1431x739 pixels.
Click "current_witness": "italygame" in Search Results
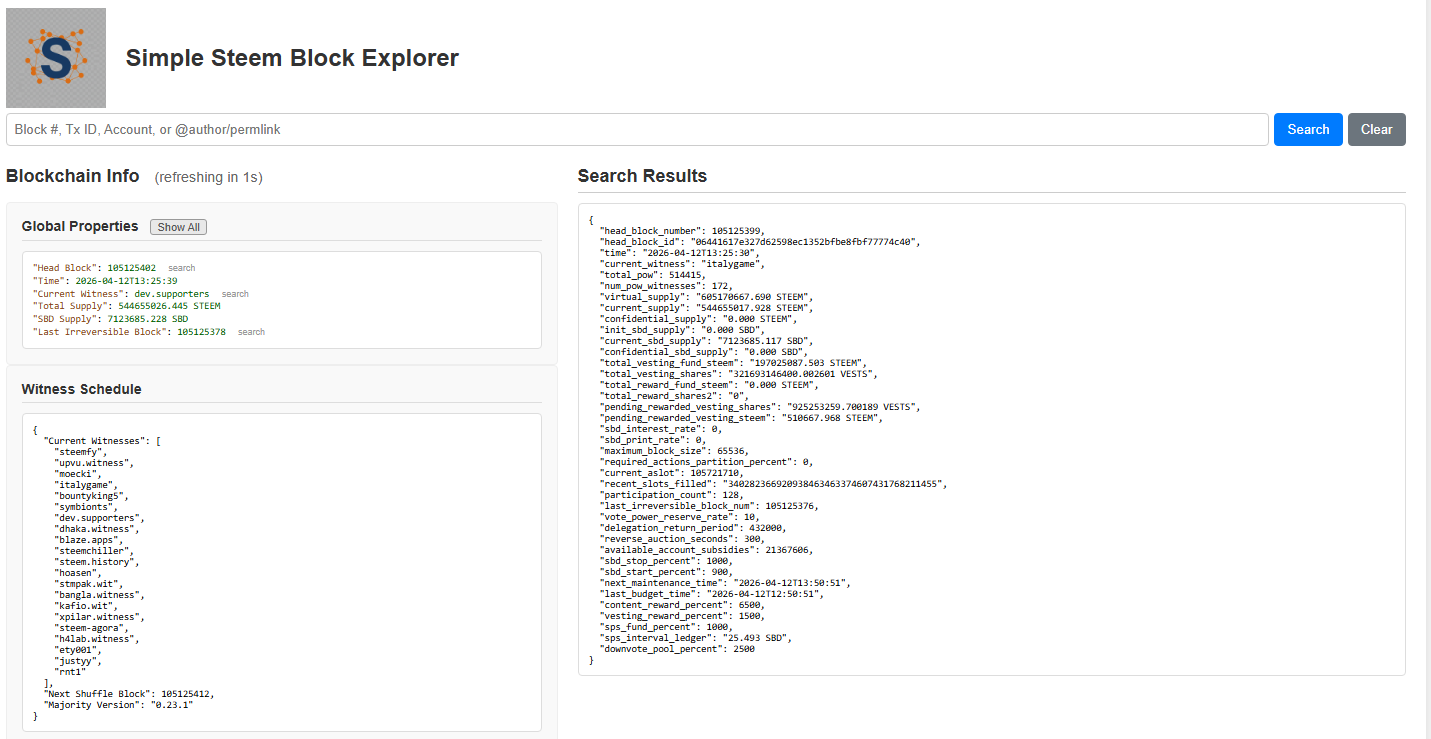[x=682, y=264]
